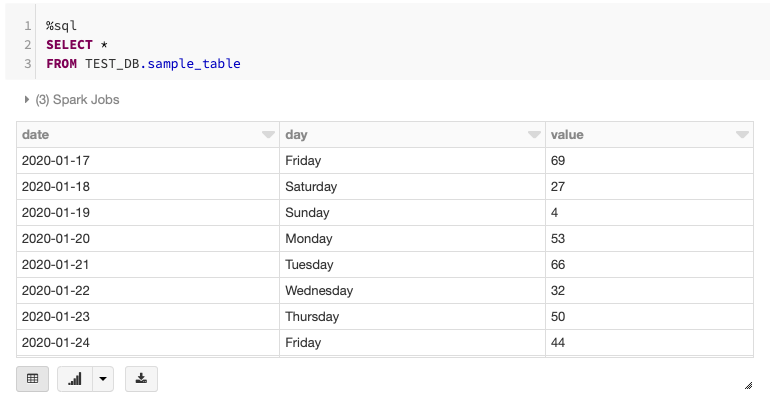This screenshot has width=770, height=400.
Task: Click the bar chart visualization icon
Action: (75, 379)
